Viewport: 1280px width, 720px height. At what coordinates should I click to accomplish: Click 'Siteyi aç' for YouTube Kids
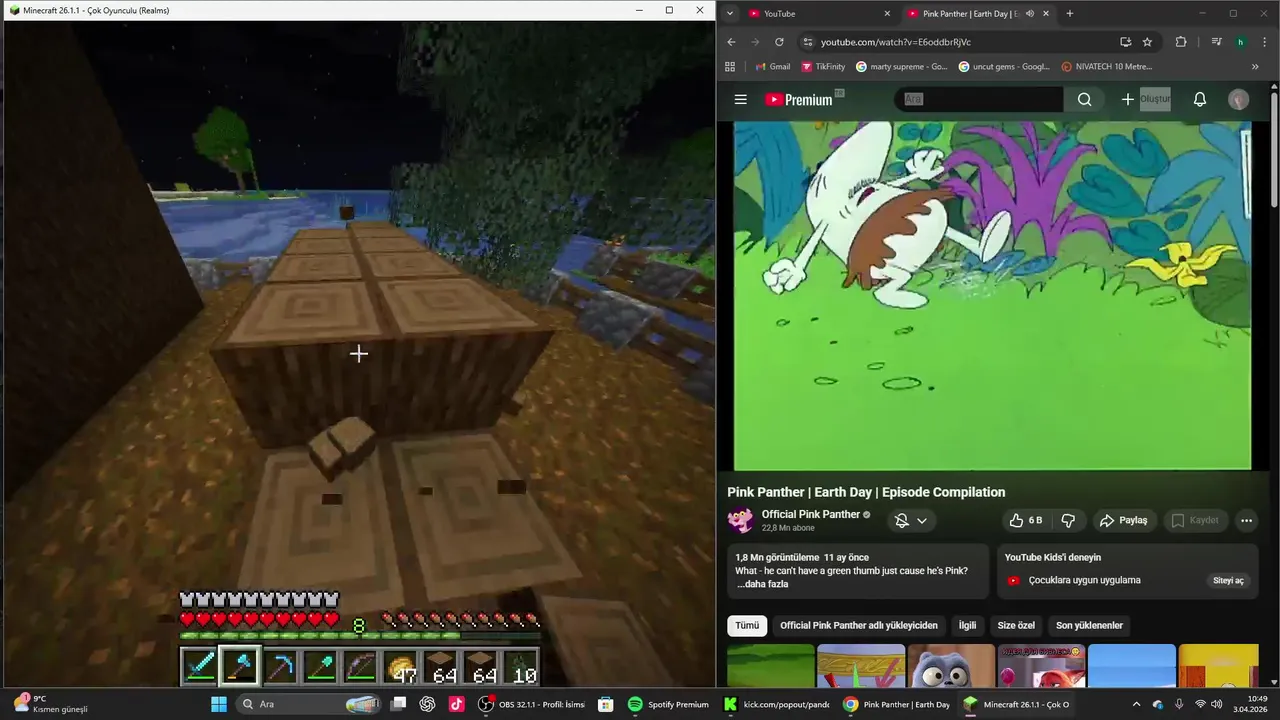tap(1228, 580)
